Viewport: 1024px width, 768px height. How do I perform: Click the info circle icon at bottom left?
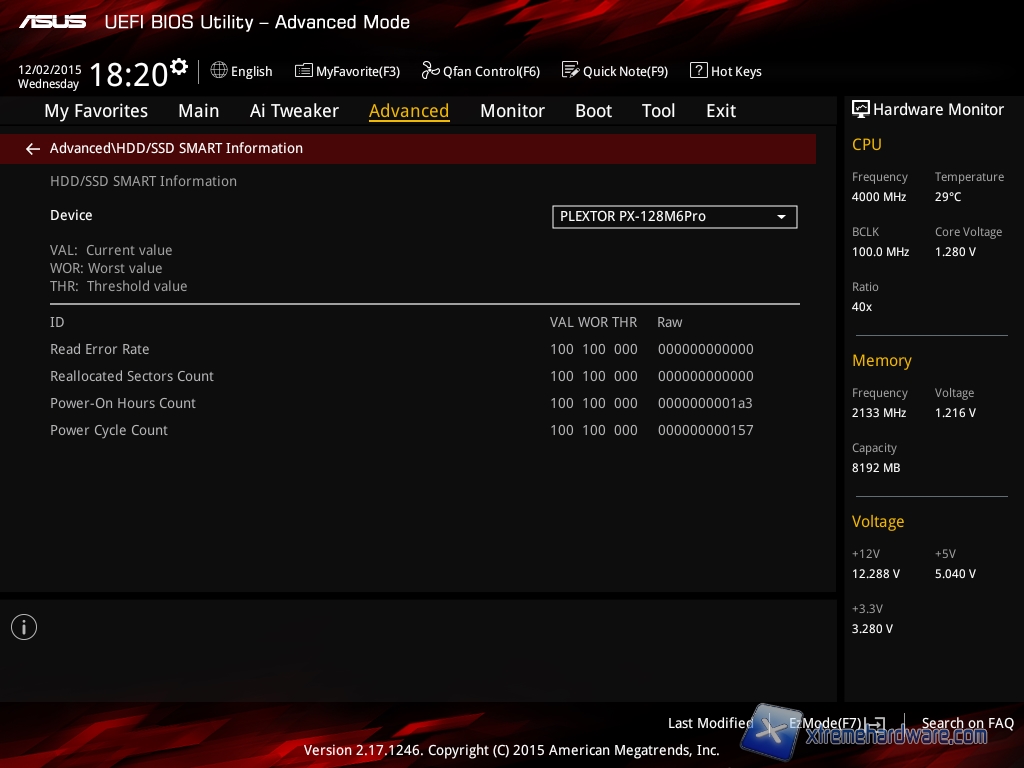[24, 627]
